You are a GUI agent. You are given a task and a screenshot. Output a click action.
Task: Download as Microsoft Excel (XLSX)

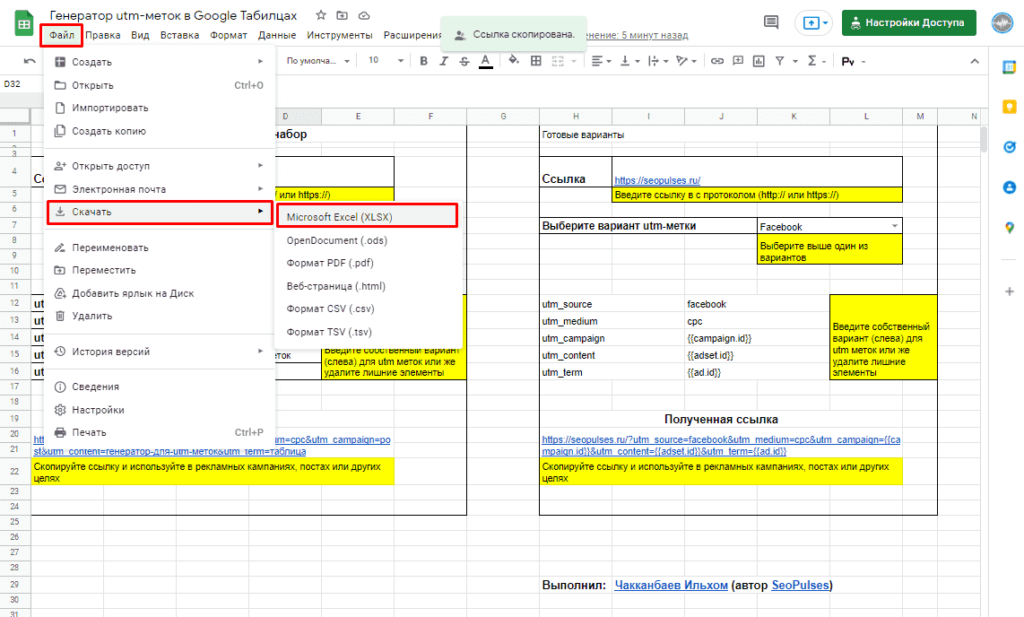(x=366, y=217)
